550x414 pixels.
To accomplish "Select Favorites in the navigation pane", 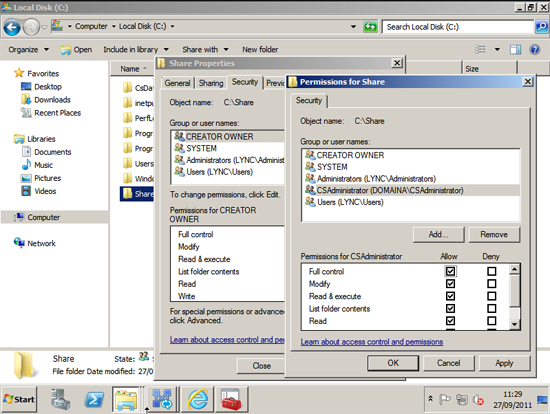I will point(43,73).
